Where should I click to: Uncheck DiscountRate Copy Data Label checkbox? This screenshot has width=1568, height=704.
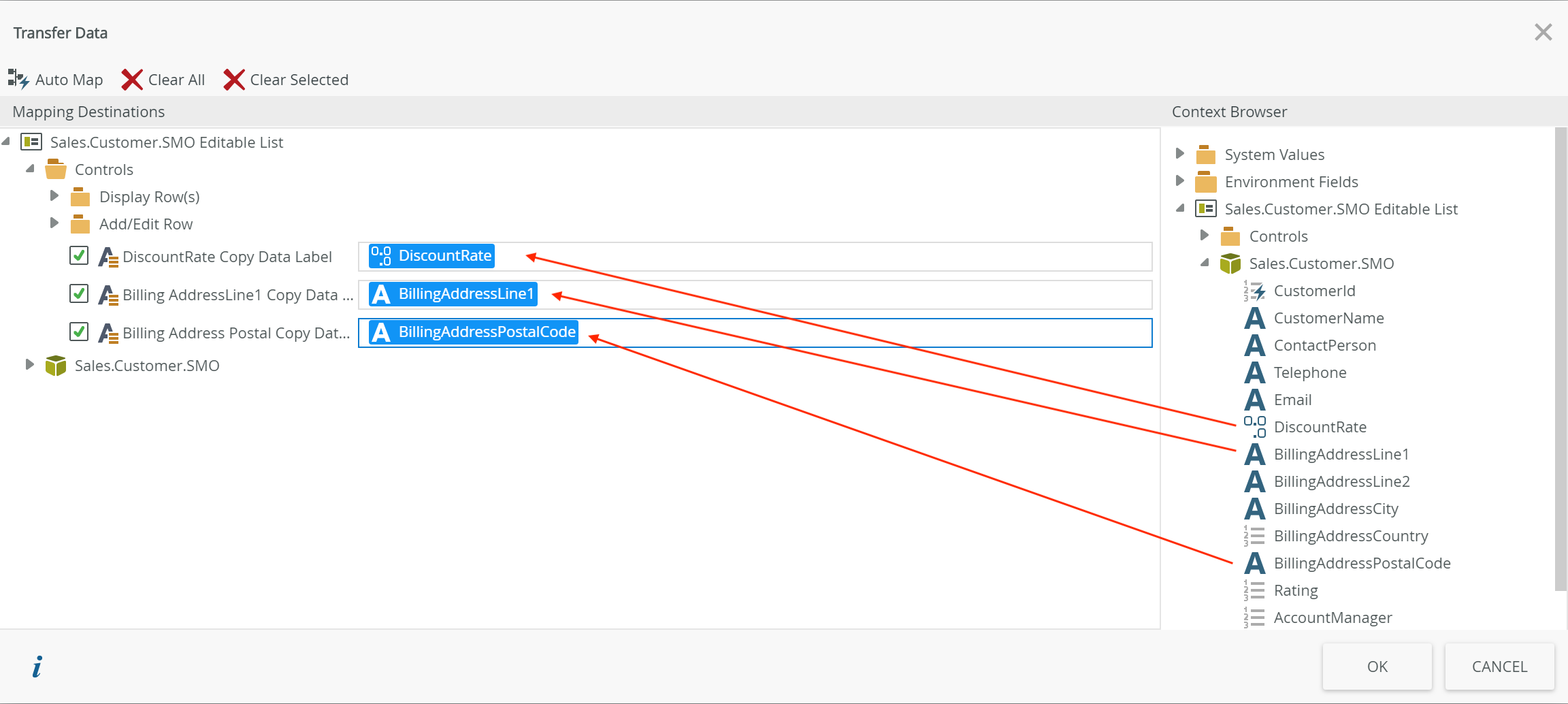79,255
